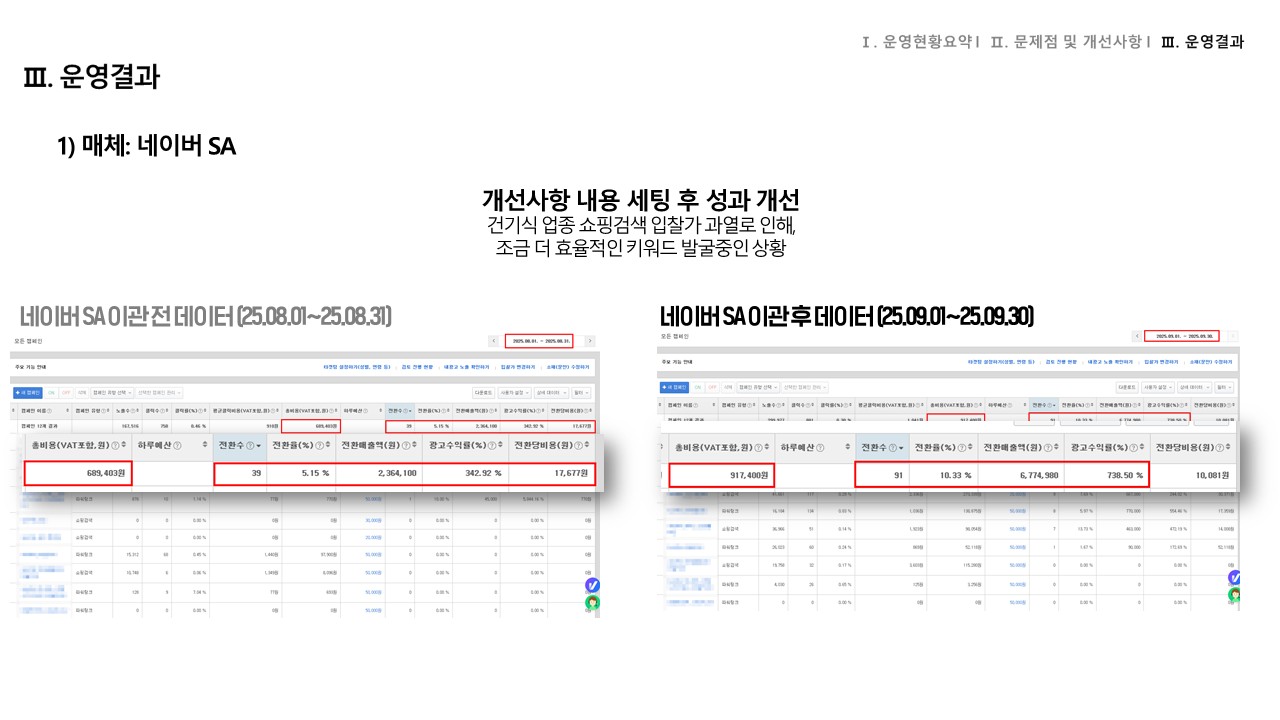Click the green chatbot avatar icon in the left screenshot

click(x=592, y=603)
